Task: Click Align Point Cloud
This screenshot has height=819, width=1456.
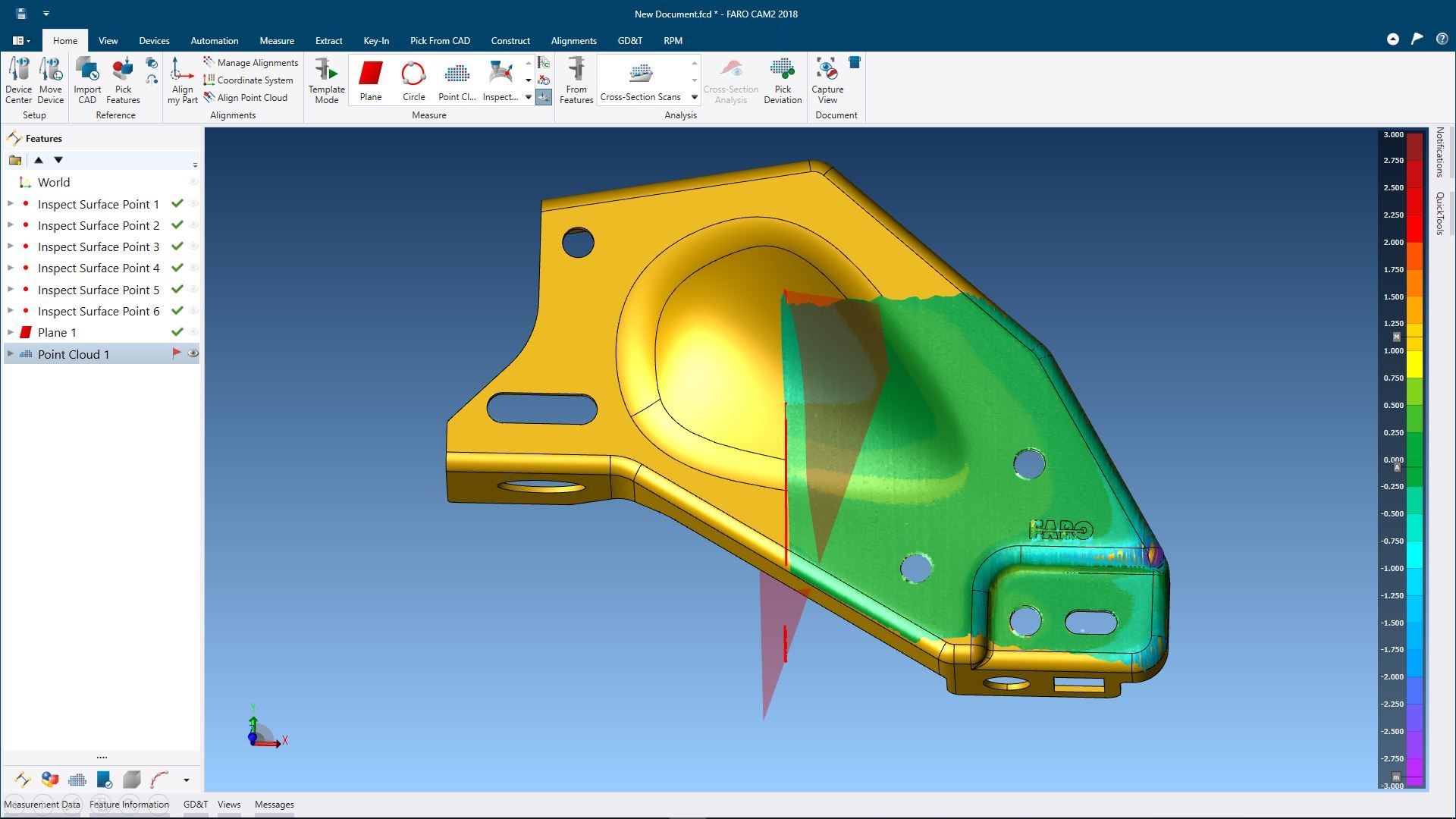Action: (252, 98)
